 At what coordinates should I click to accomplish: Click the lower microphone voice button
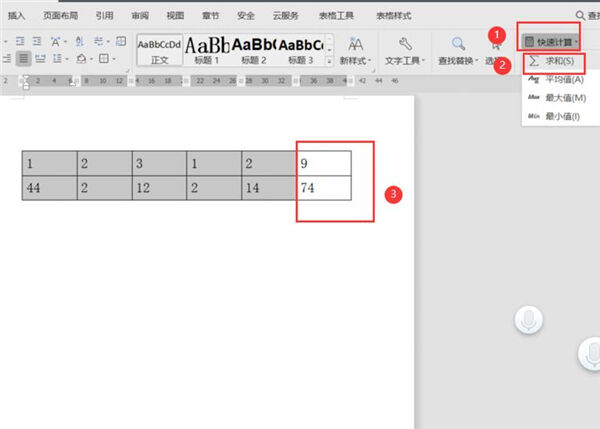coord(591,353)
